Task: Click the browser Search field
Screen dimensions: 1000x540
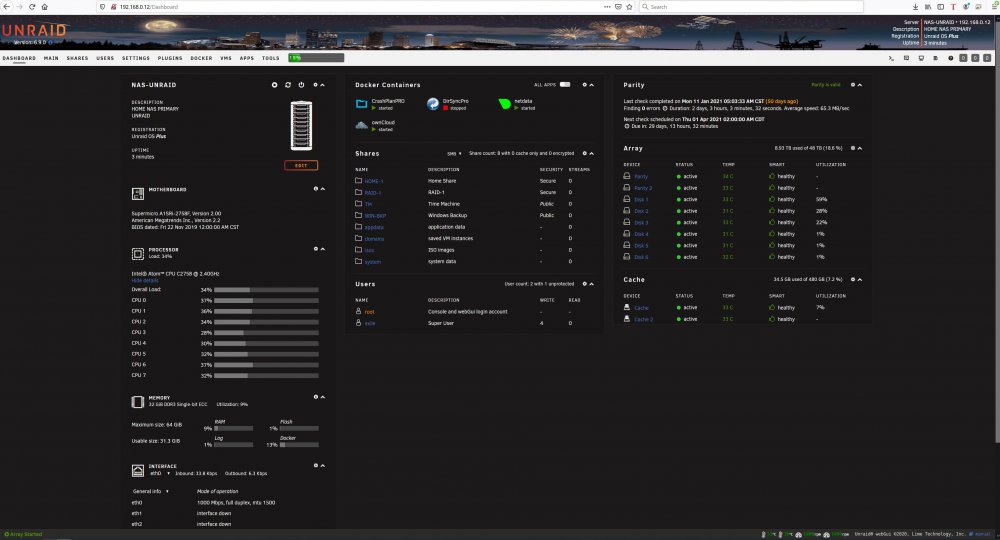Action: coord(751,6)
